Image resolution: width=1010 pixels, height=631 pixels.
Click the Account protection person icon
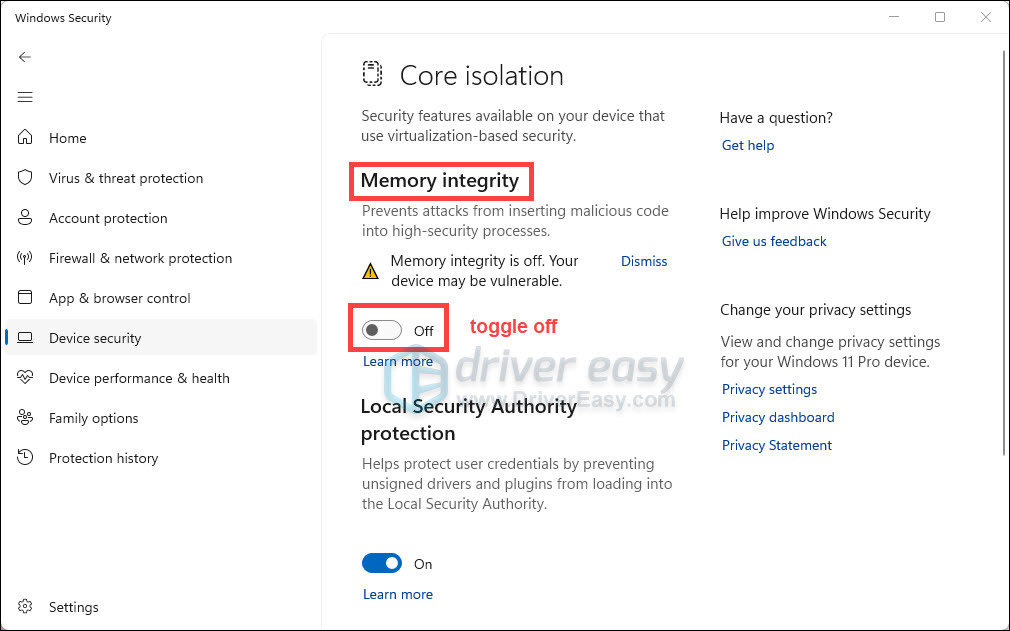click(25, 218)
